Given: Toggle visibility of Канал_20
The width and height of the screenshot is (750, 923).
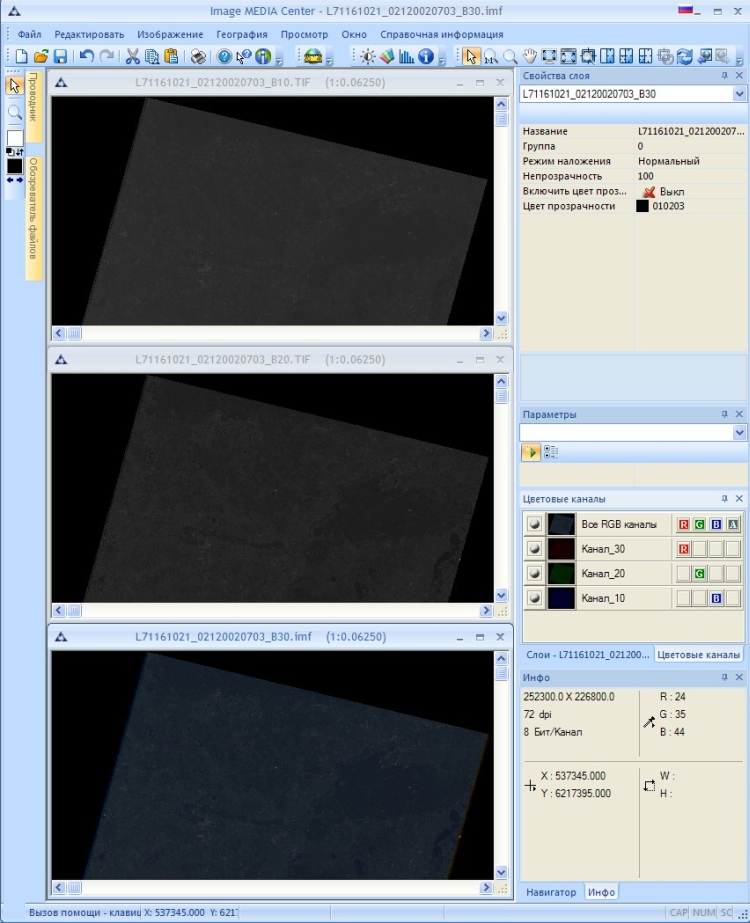Looking at the screenshot, I should (x=534, y=573).
